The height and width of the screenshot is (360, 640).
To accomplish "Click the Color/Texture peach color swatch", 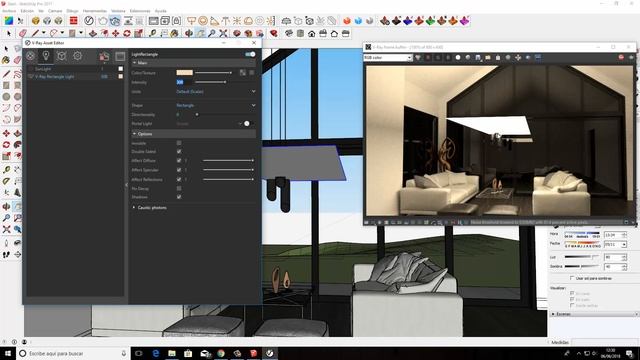I will pos(184,73).
